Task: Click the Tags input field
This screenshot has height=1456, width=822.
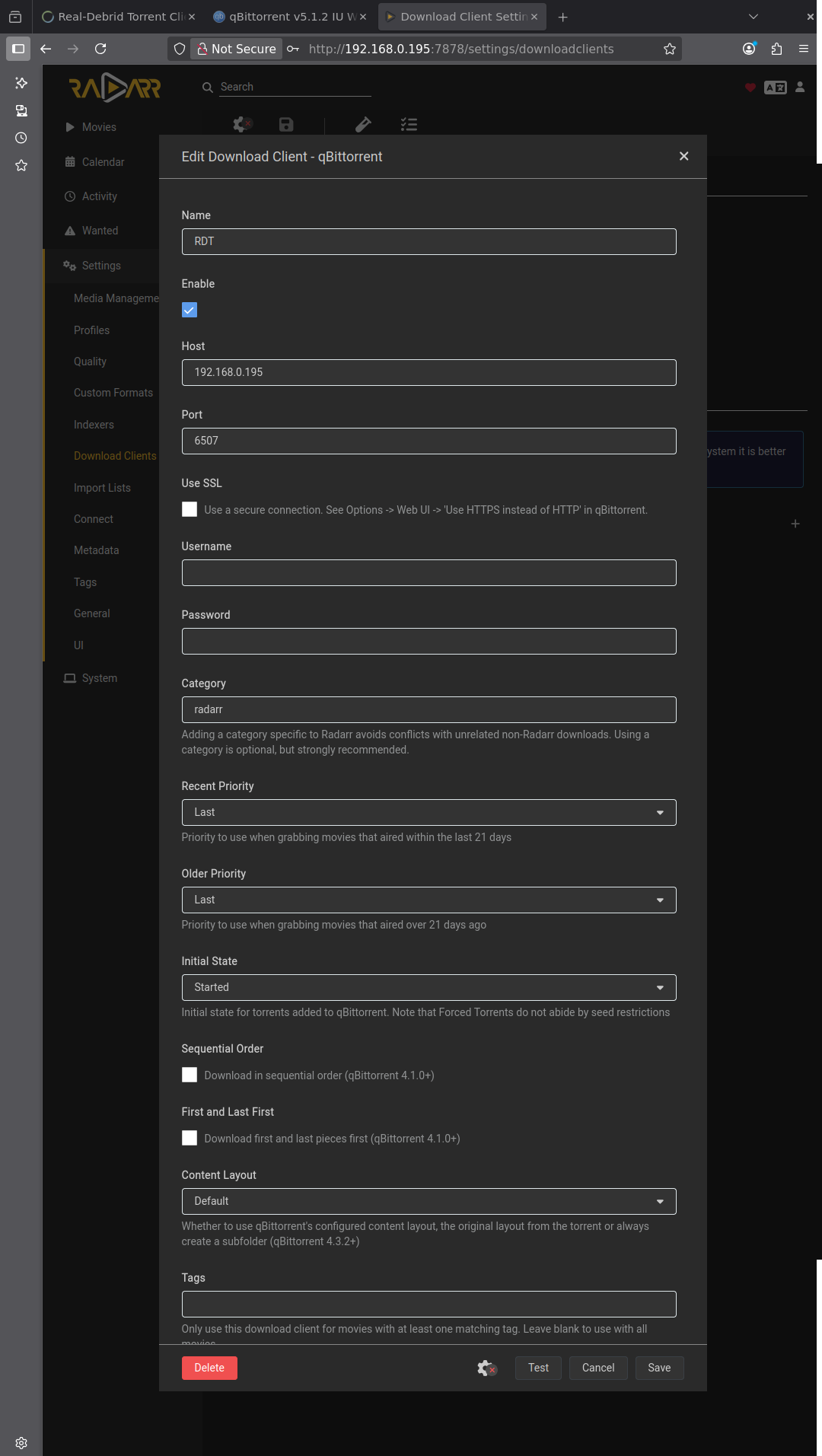Action: tap(429, 1304)
